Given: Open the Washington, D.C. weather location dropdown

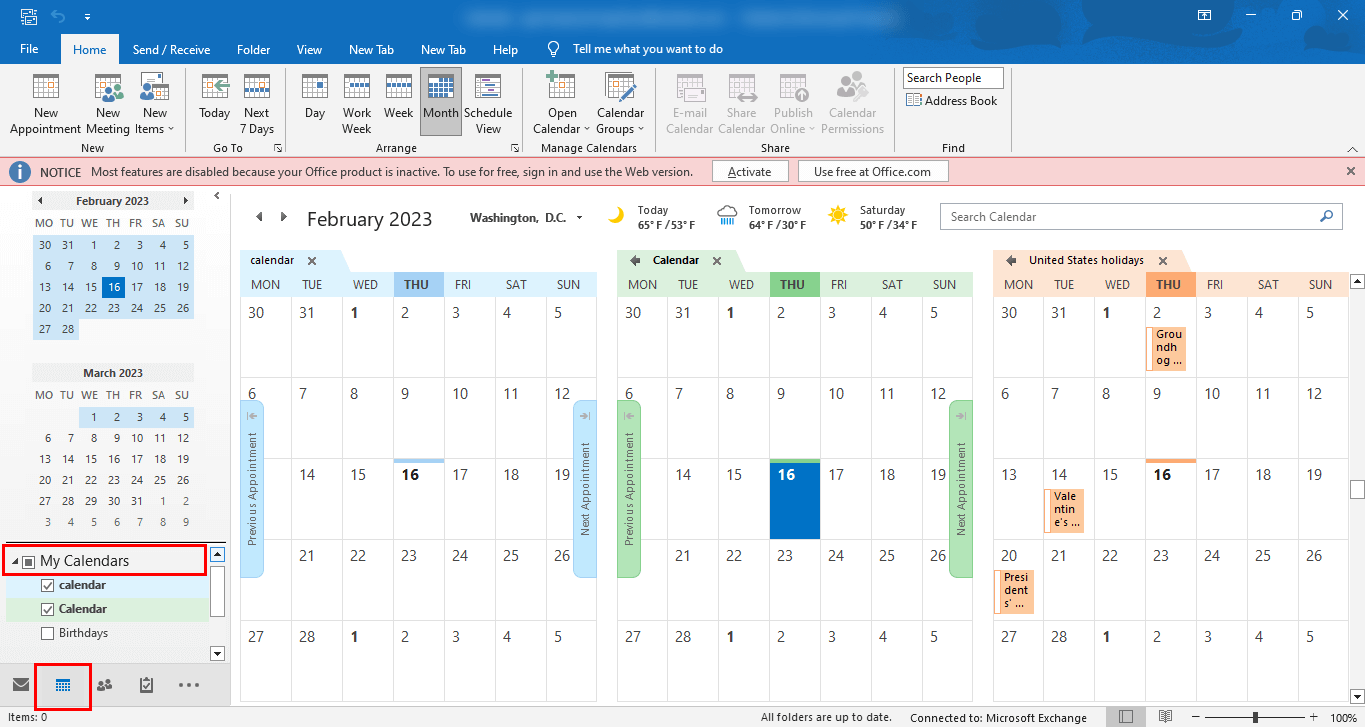Looking at the screenshot, I should (579, 218).
